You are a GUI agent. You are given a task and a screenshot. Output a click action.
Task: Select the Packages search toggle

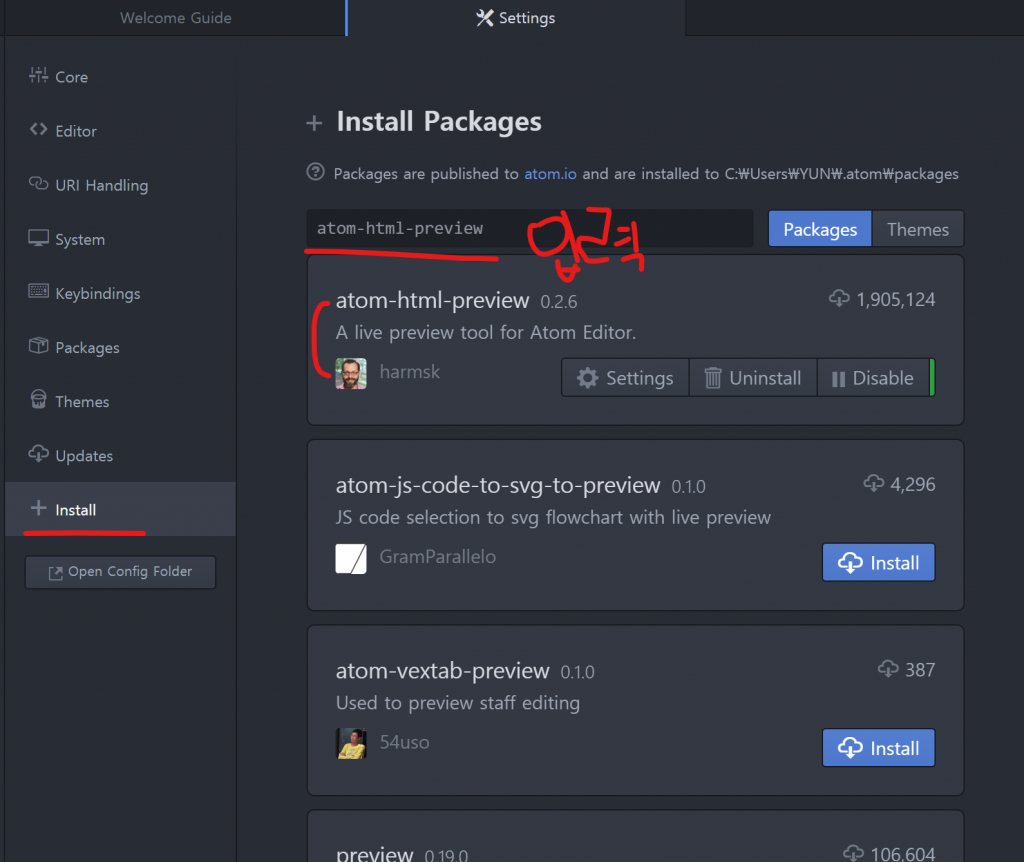pyautogui.click(x=820, y=229)
